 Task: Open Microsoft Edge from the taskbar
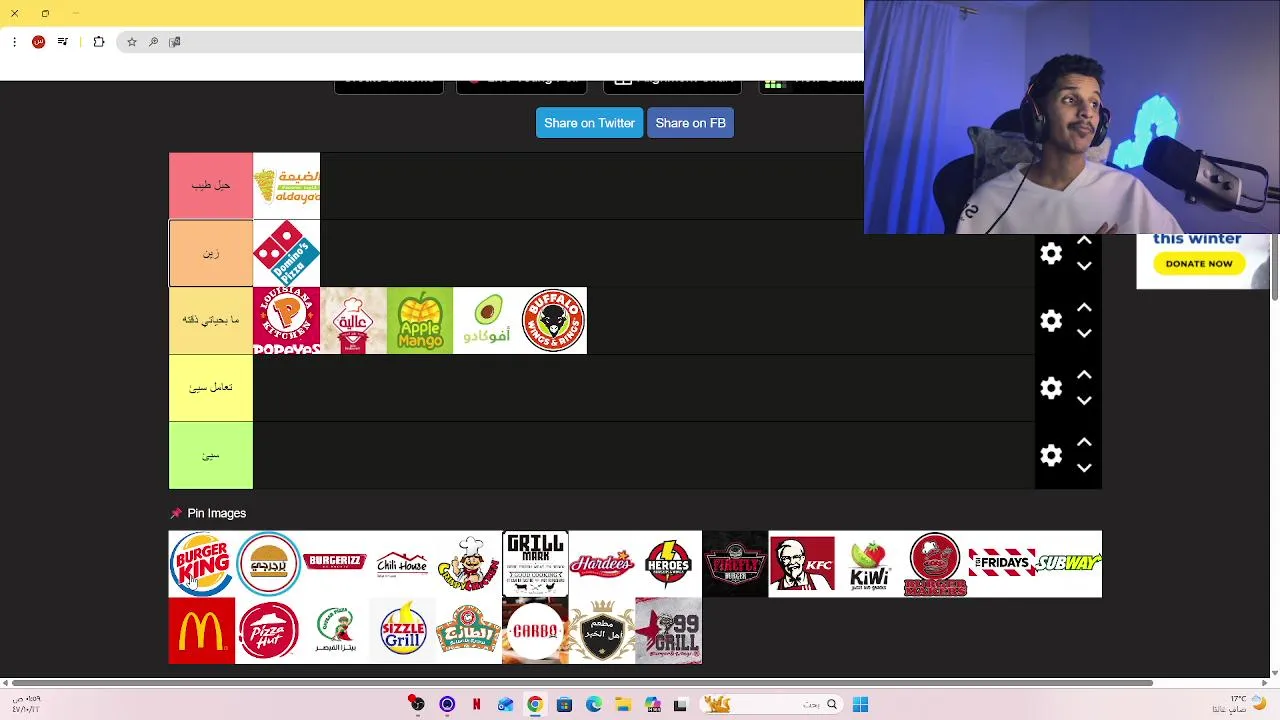pos(594,705)
